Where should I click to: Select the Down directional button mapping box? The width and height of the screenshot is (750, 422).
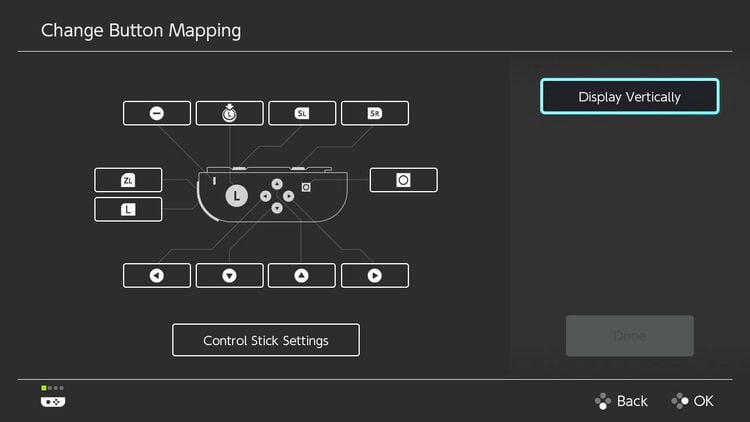230,276
